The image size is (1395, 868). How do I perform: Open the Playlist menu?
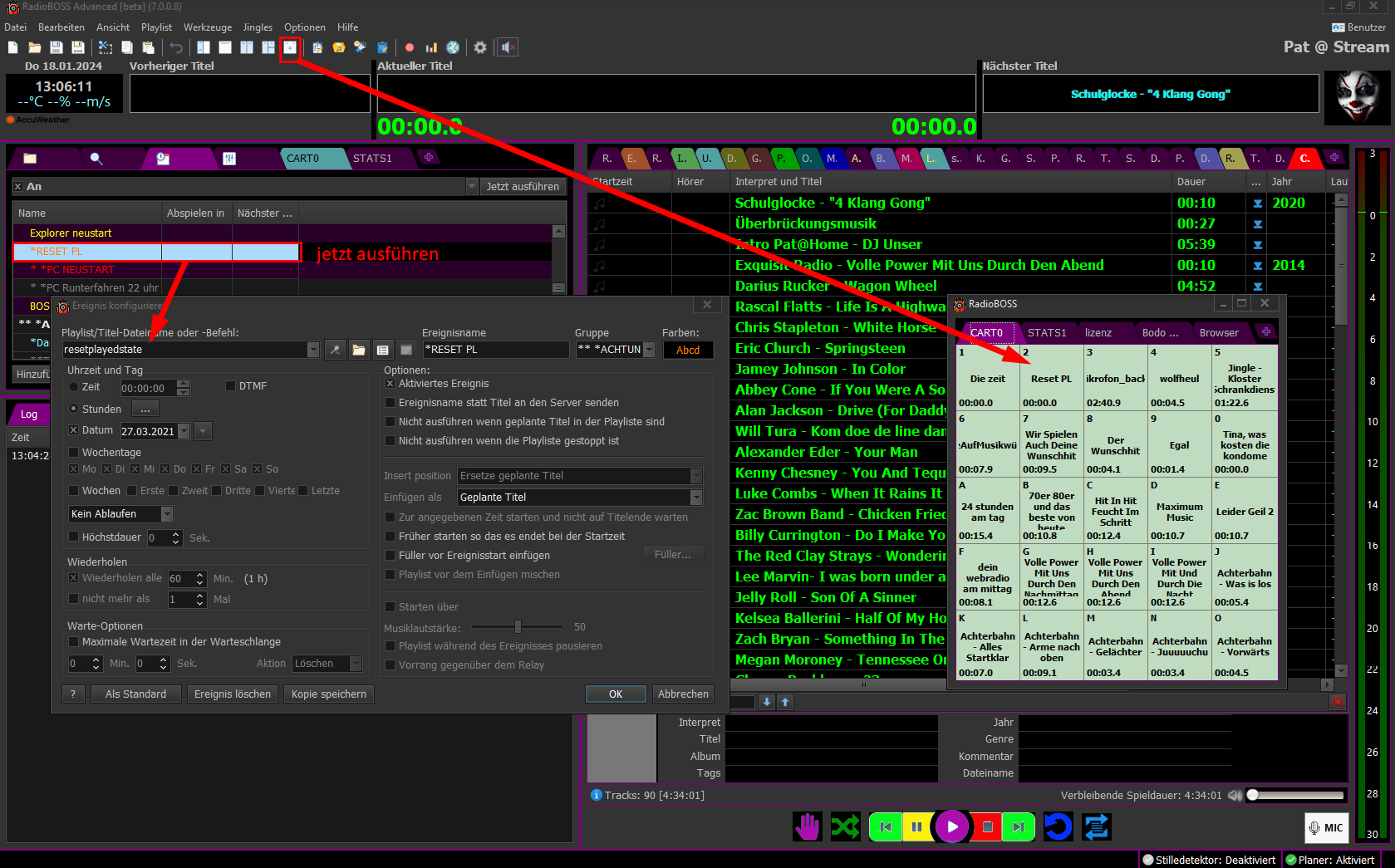coord(156,27)
